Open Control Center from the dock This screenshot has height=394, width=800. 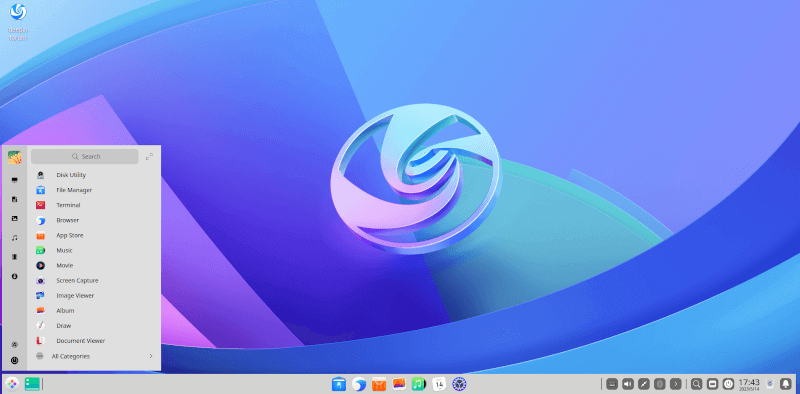pos(459,384)
